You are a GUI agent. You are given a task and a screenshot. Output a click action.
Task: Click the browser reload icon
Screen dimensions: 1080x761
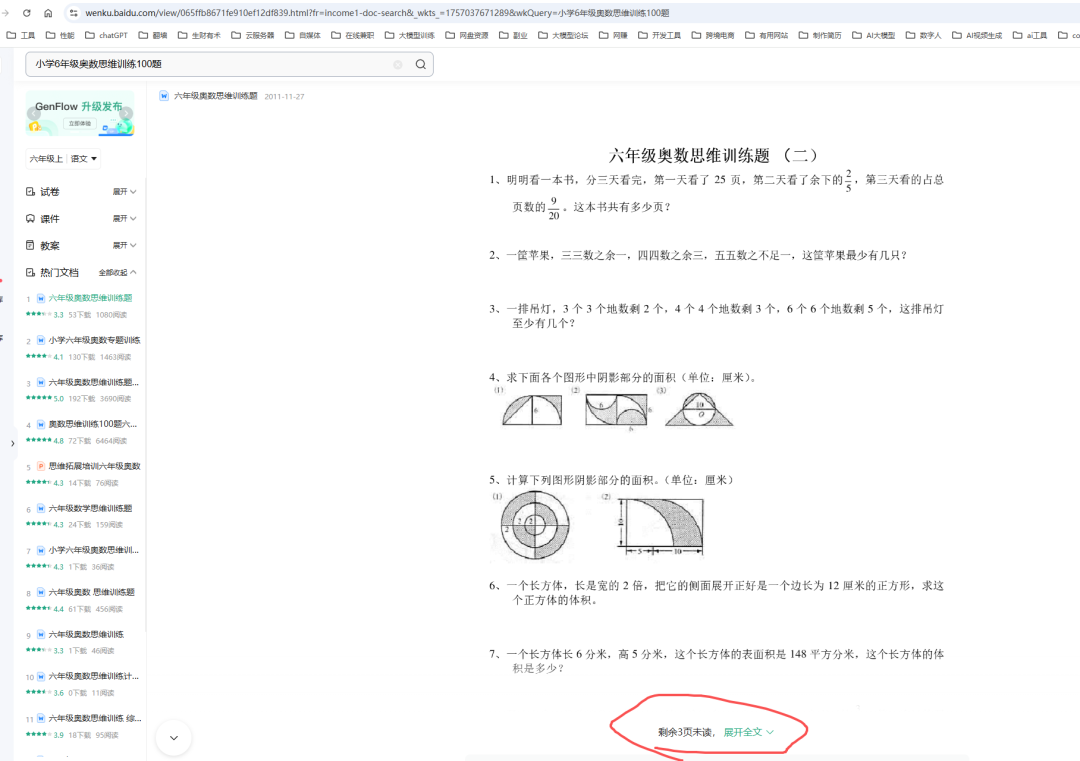coord(28,14)
